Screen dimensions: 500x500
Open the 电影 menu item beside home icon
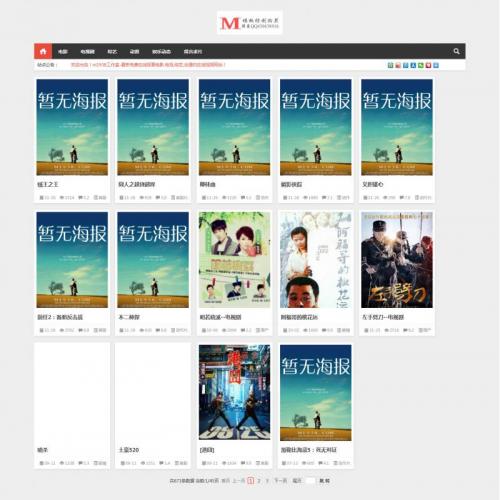(63, 52)
